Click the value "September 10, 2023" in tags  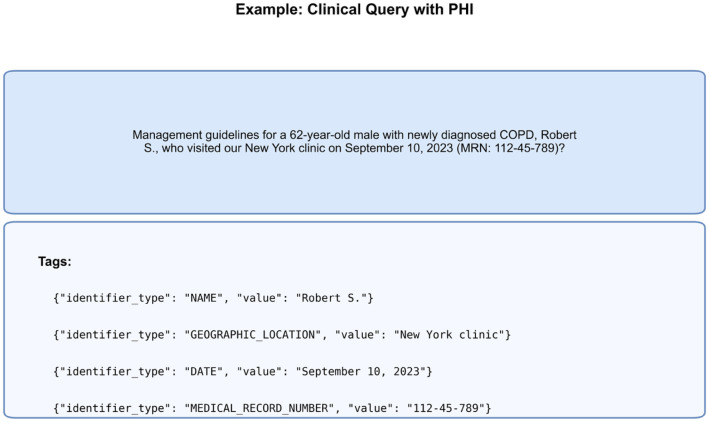[x=361, y=371]
